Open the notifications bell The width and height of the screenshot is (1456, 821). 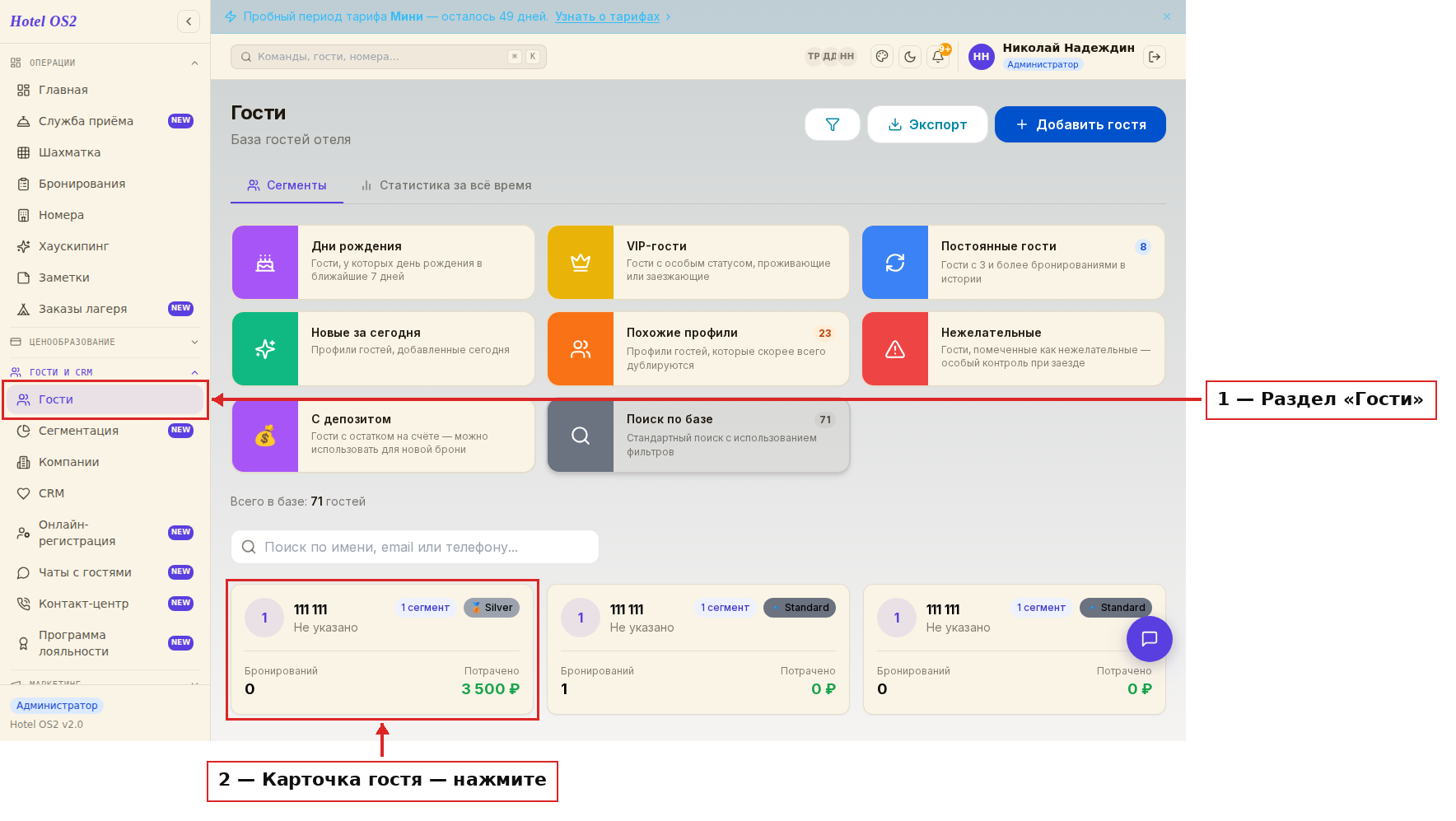(938, 57)
